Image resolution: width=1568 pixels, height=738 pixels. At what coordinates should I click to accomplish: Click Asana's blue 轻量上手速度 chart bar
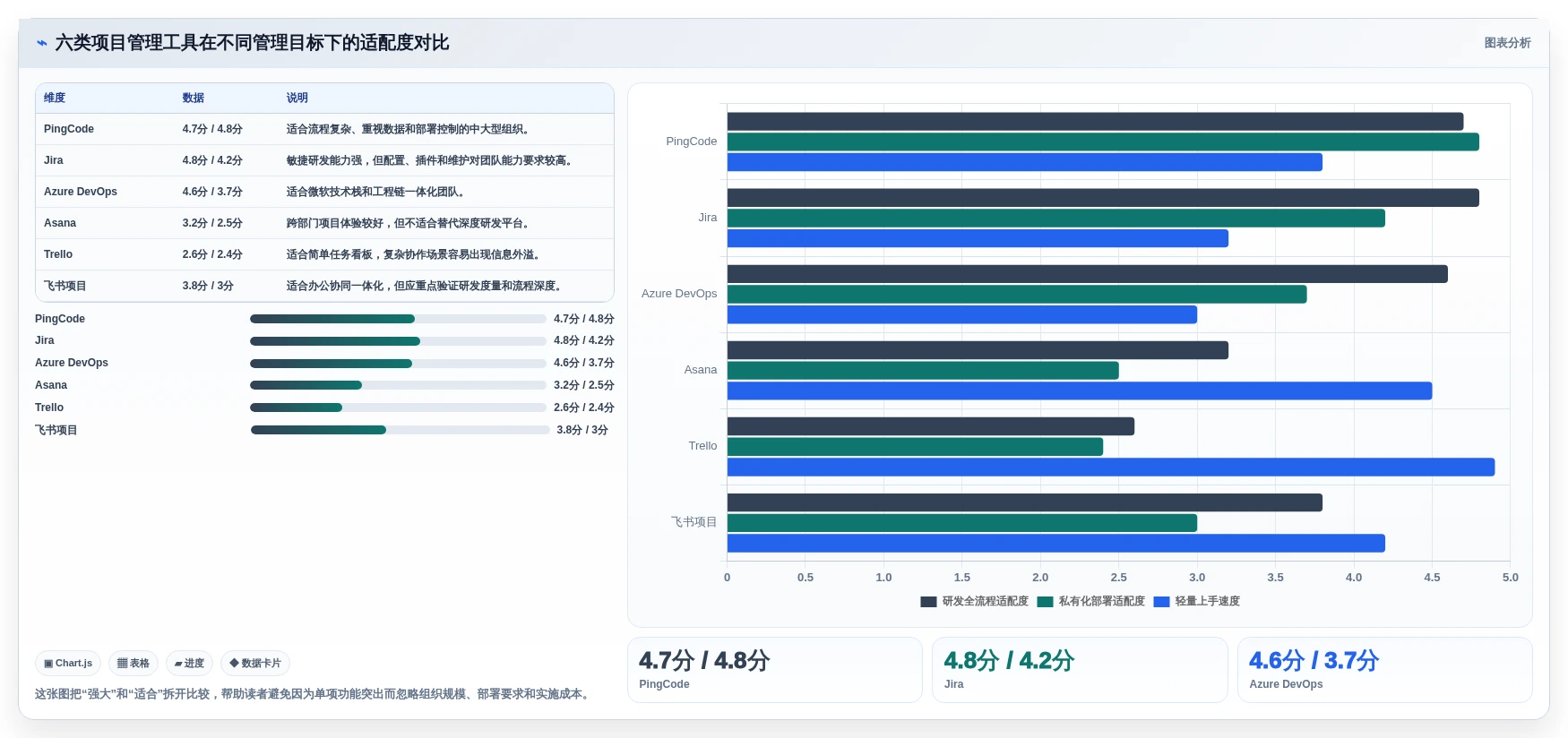coord(1080,390)
